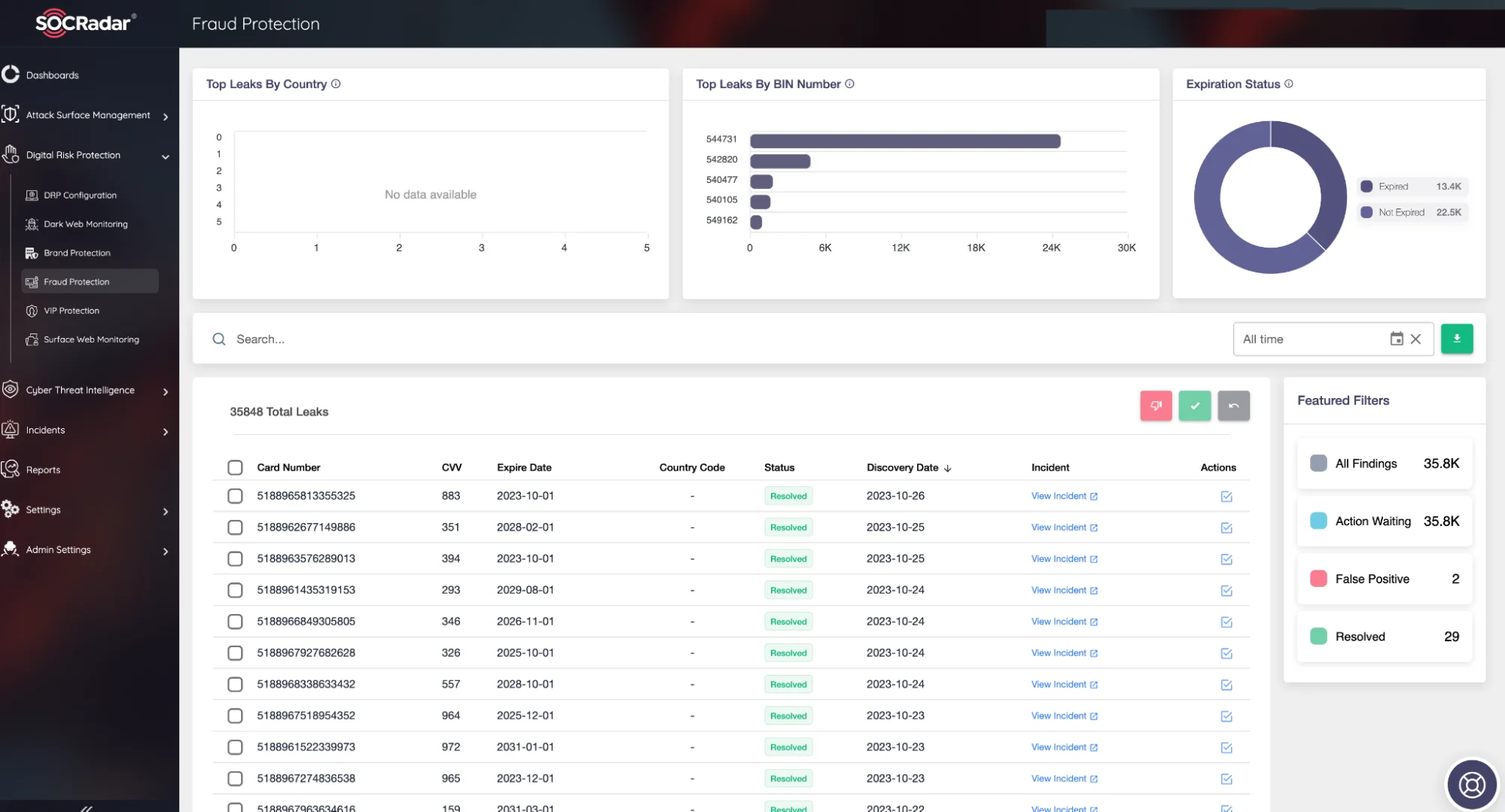Show info for Top Leaks By Country
1505x812 pixels.
336,84
